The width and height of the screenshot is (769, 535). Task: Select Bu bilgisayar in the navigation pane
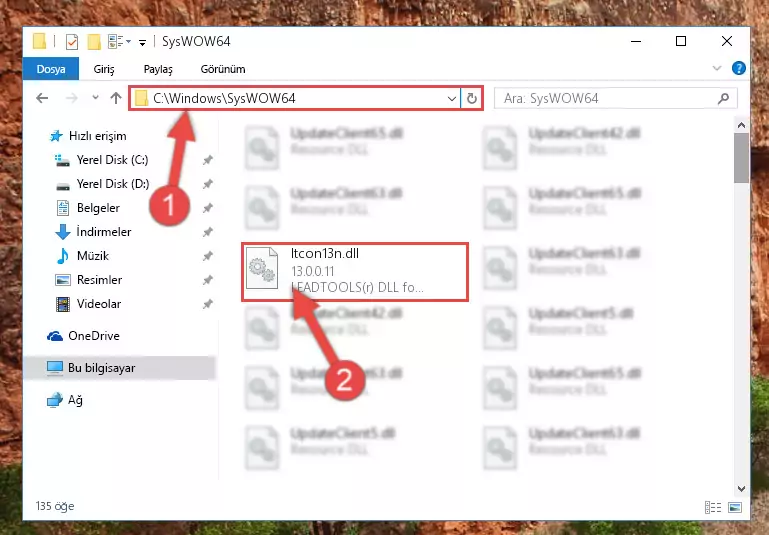119,368
